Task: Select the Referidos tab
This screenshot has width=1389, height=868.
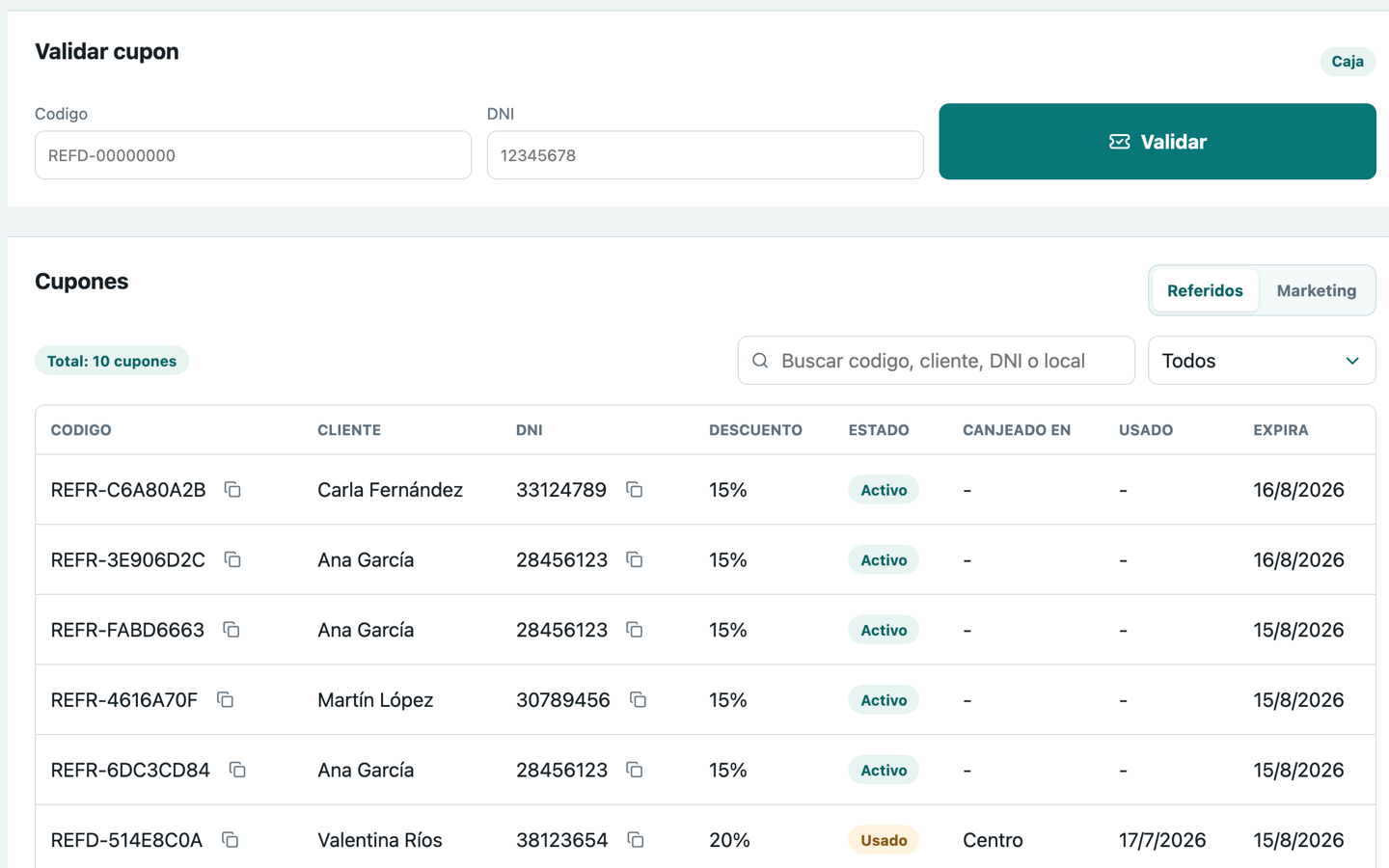Action: coord(1205,290)
